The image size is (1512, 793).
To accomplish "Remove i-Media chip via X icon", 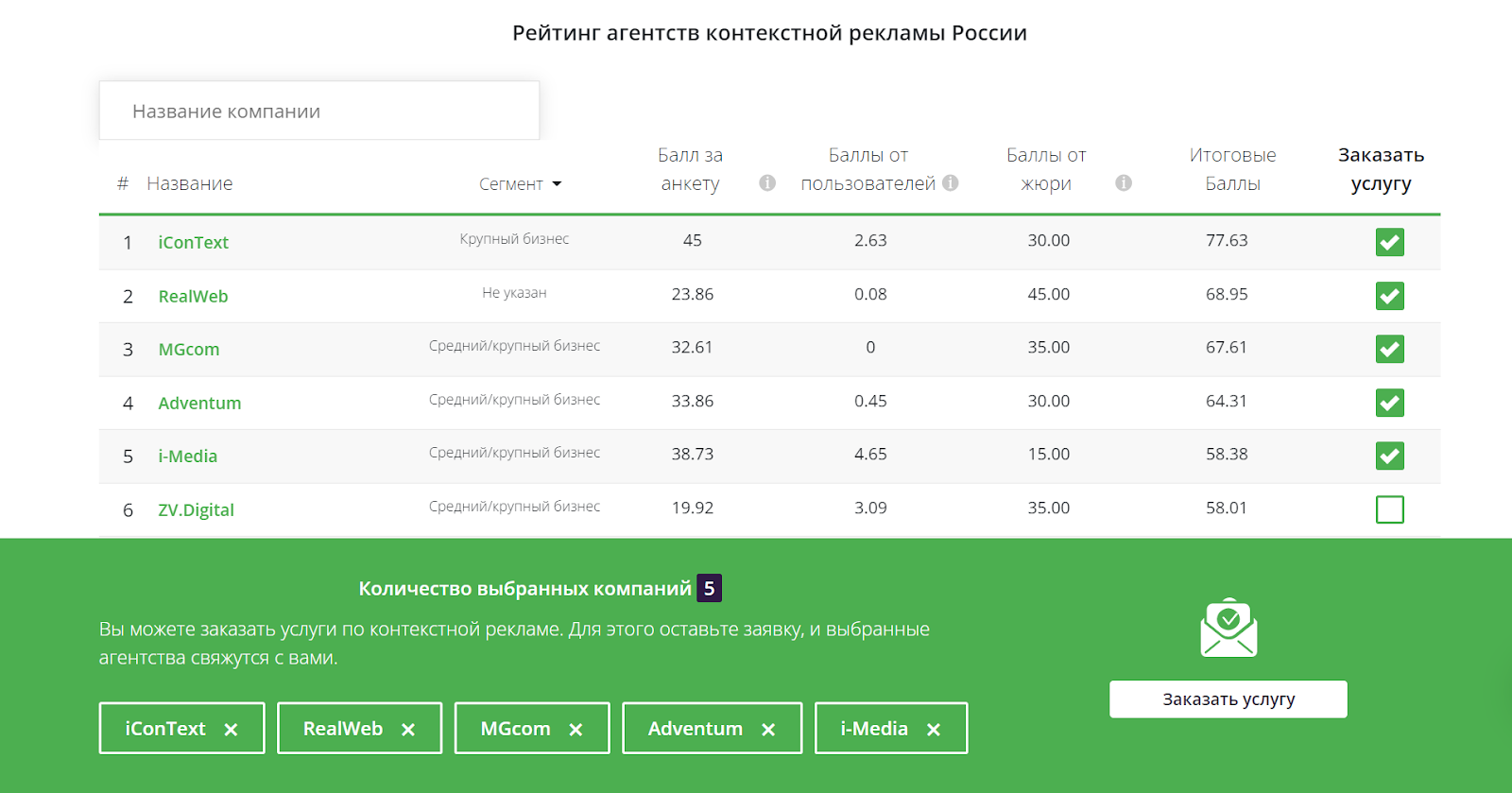I will click(934, 730).
